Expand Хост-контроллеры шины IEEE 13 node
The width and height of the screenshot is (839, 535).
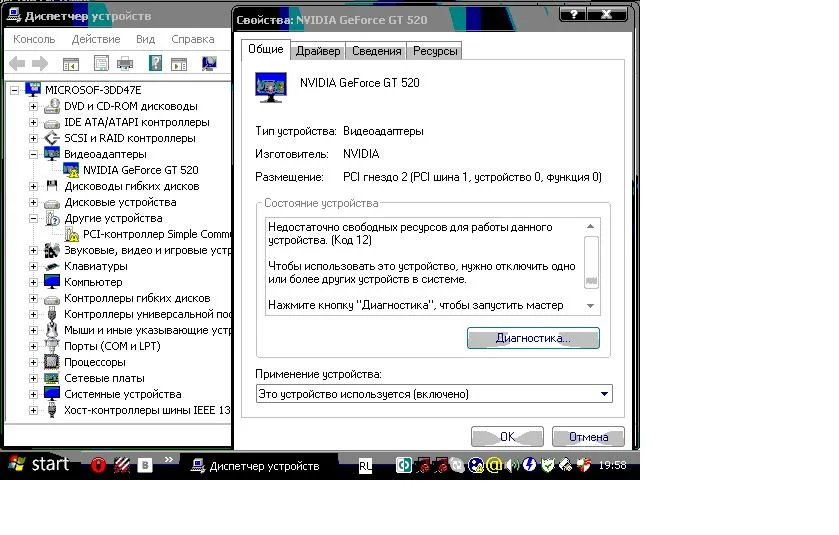pos(33,410)
